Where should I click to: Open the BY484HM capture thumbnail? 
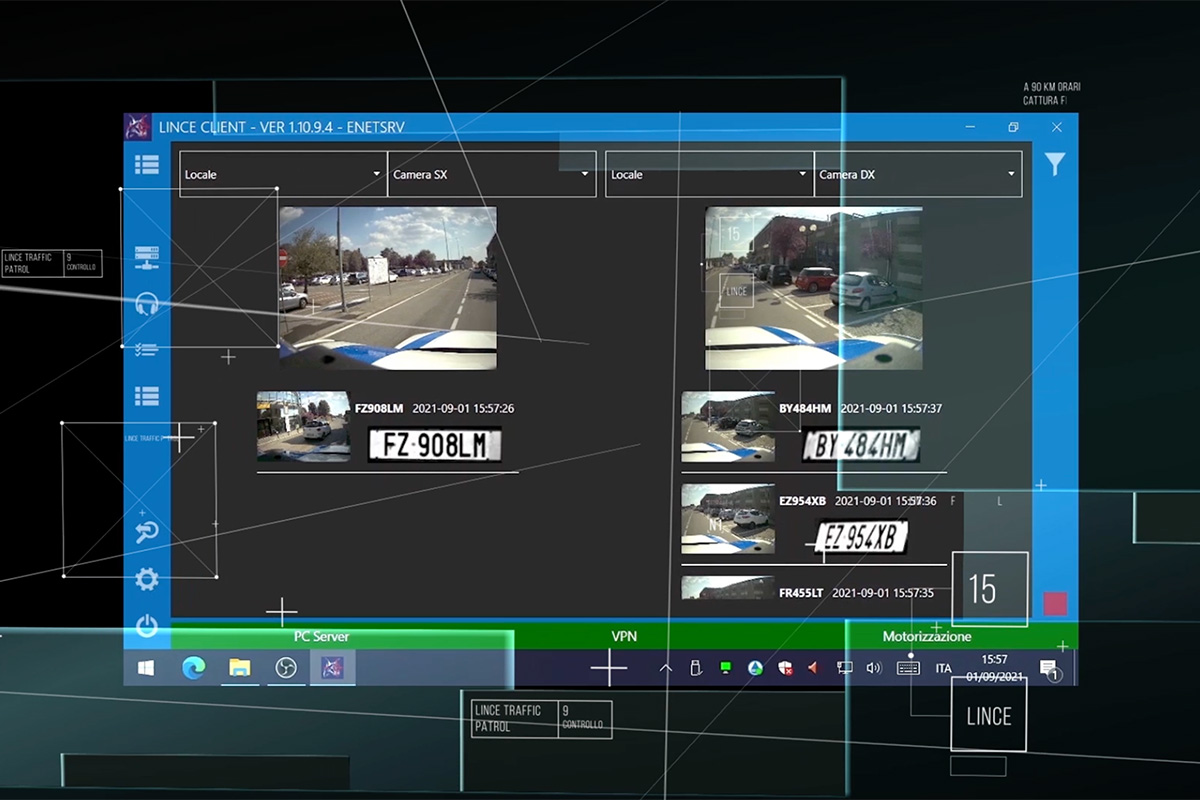[728, 426]
